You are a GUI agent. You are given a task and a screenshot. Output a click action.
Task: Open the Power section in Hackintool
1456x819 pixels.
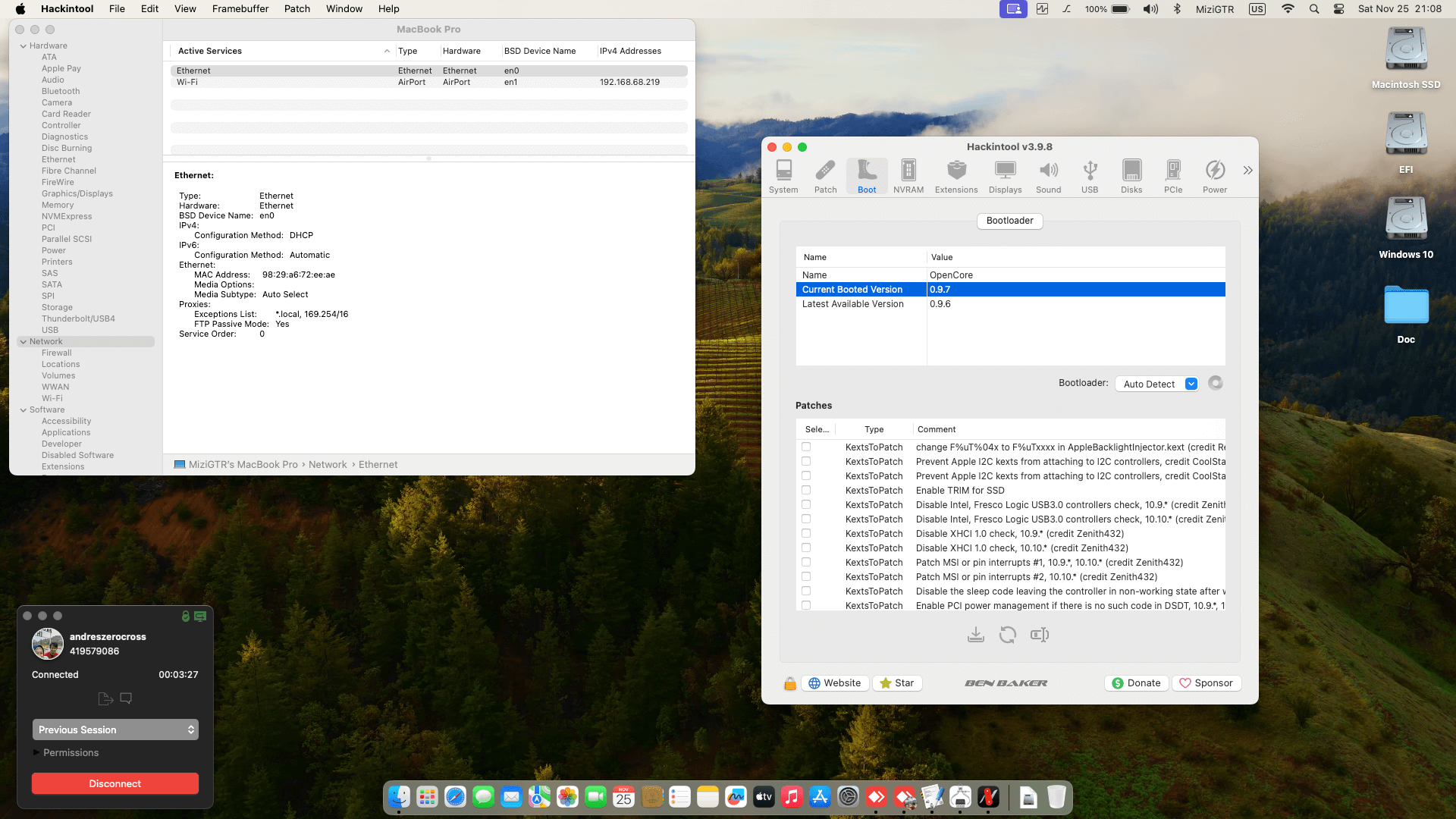[x=1215, y=177]
